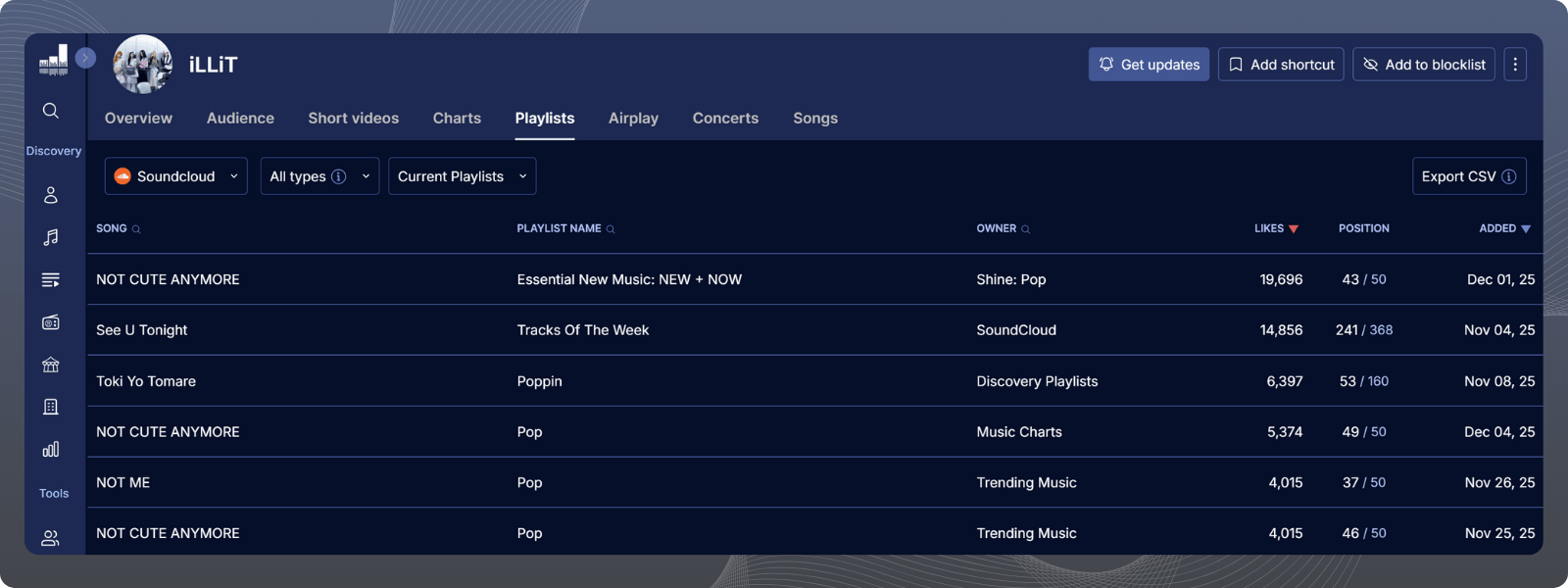Click the search magnifier in the sidebar
The width and height of the screenshot is (1568, 588).
51,111
